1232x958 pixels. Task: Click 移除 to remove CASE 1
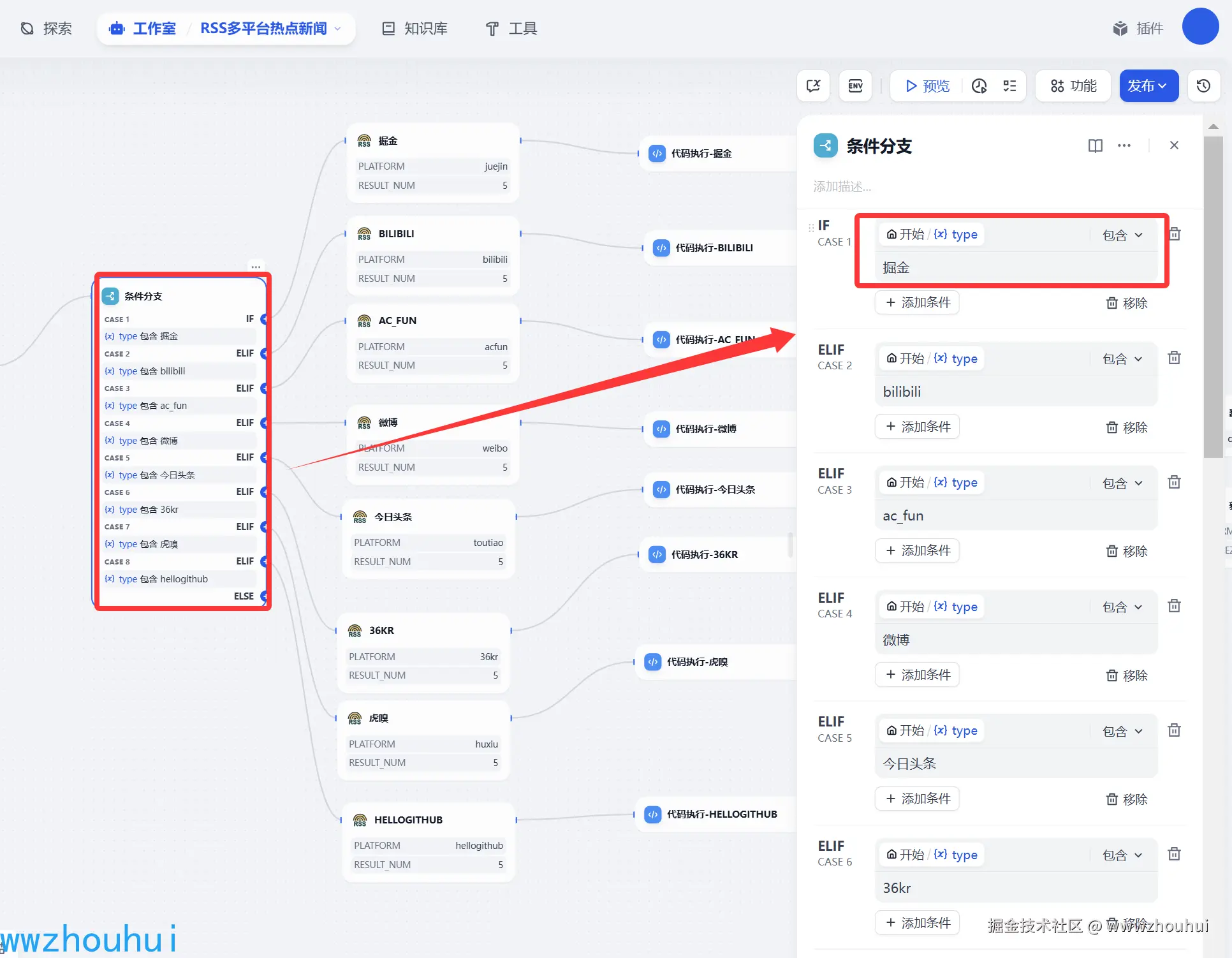tap(1127, 303)
